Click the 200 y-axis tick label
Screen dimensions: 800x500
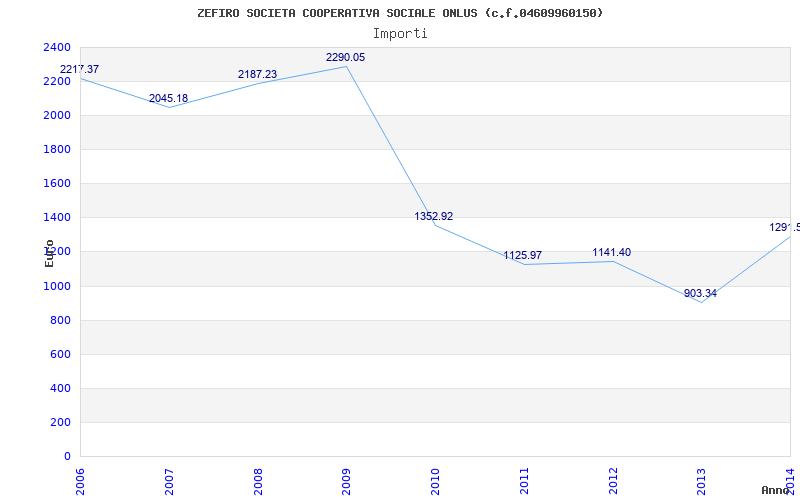[x=61, y=422]
